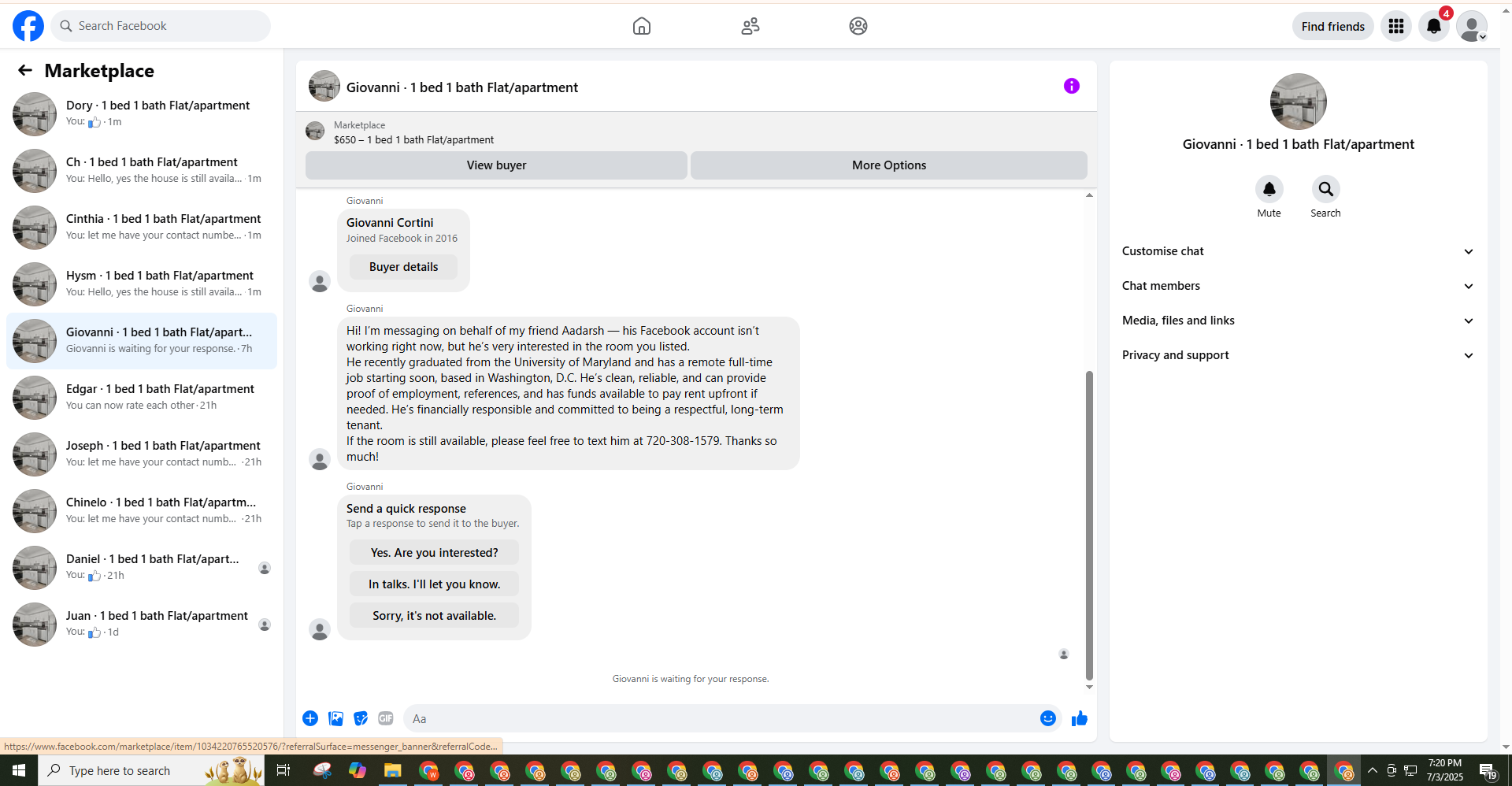Open more actions plus icon
This screenshot has height=786, width=1512.
click(x=310, y=718)
